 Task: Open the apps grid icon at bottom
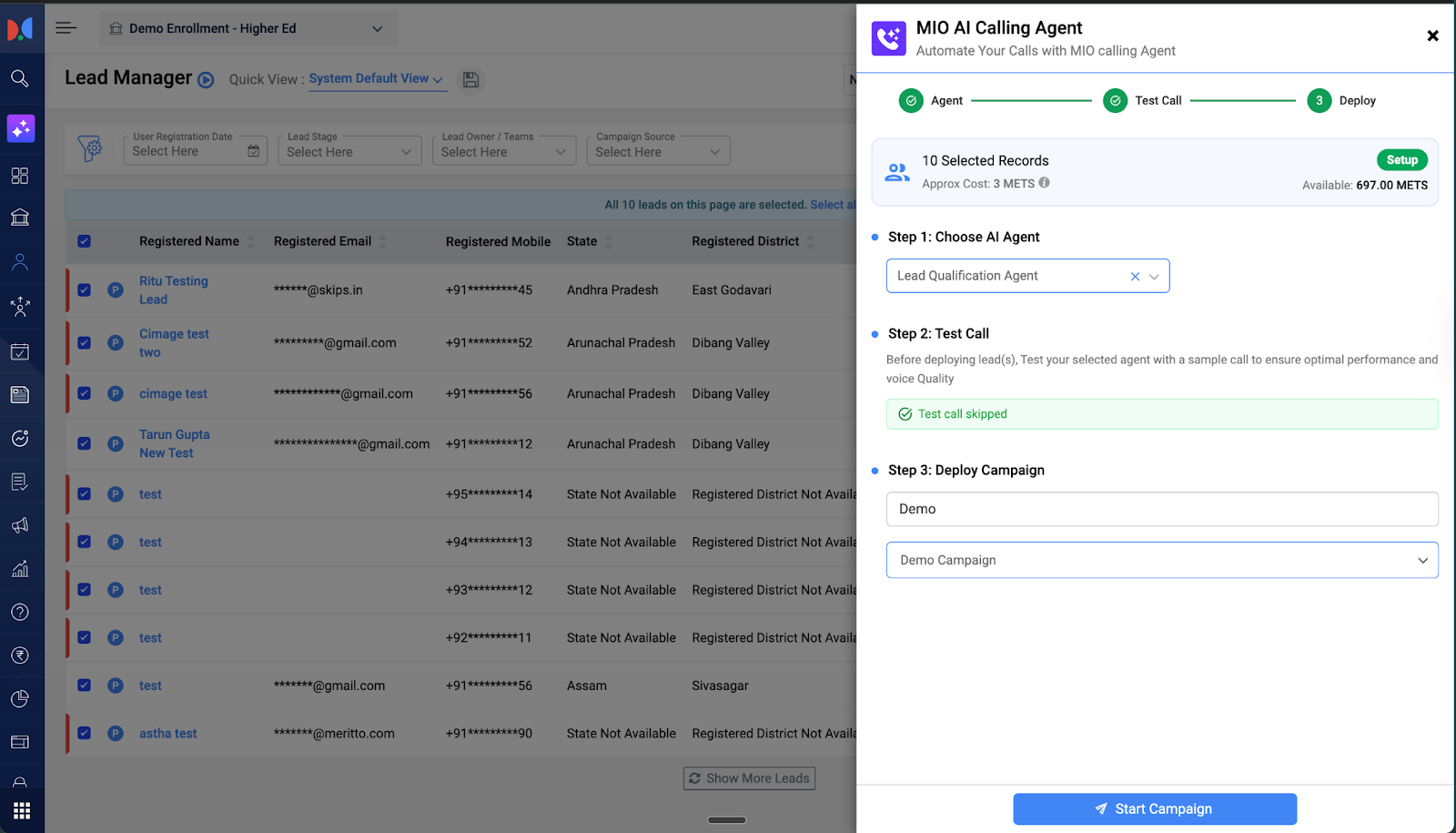pos(22,809)
